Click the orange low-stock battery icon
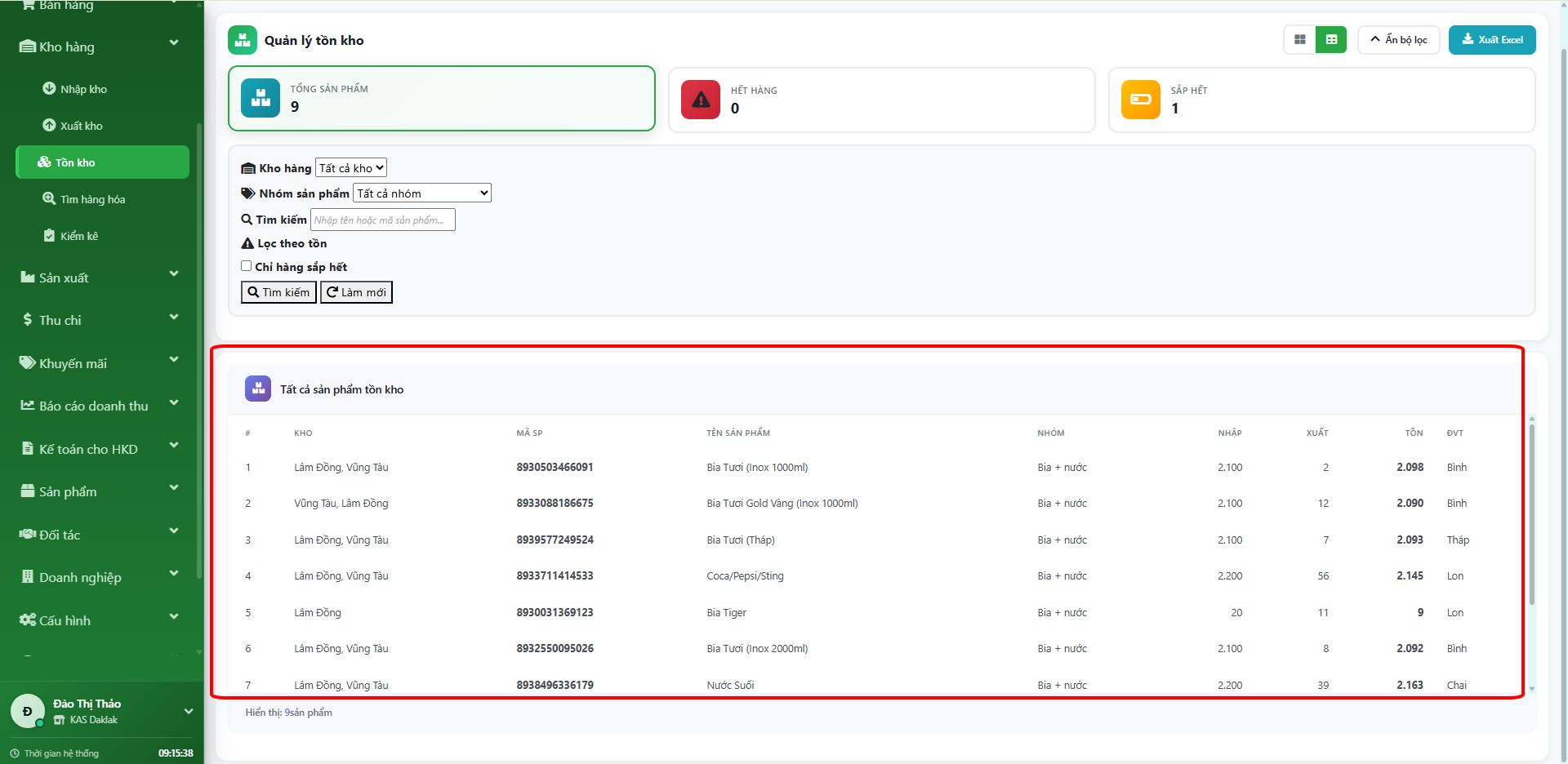Image resolution: width=1568 pixels, height=764 pixels. 1140,100
